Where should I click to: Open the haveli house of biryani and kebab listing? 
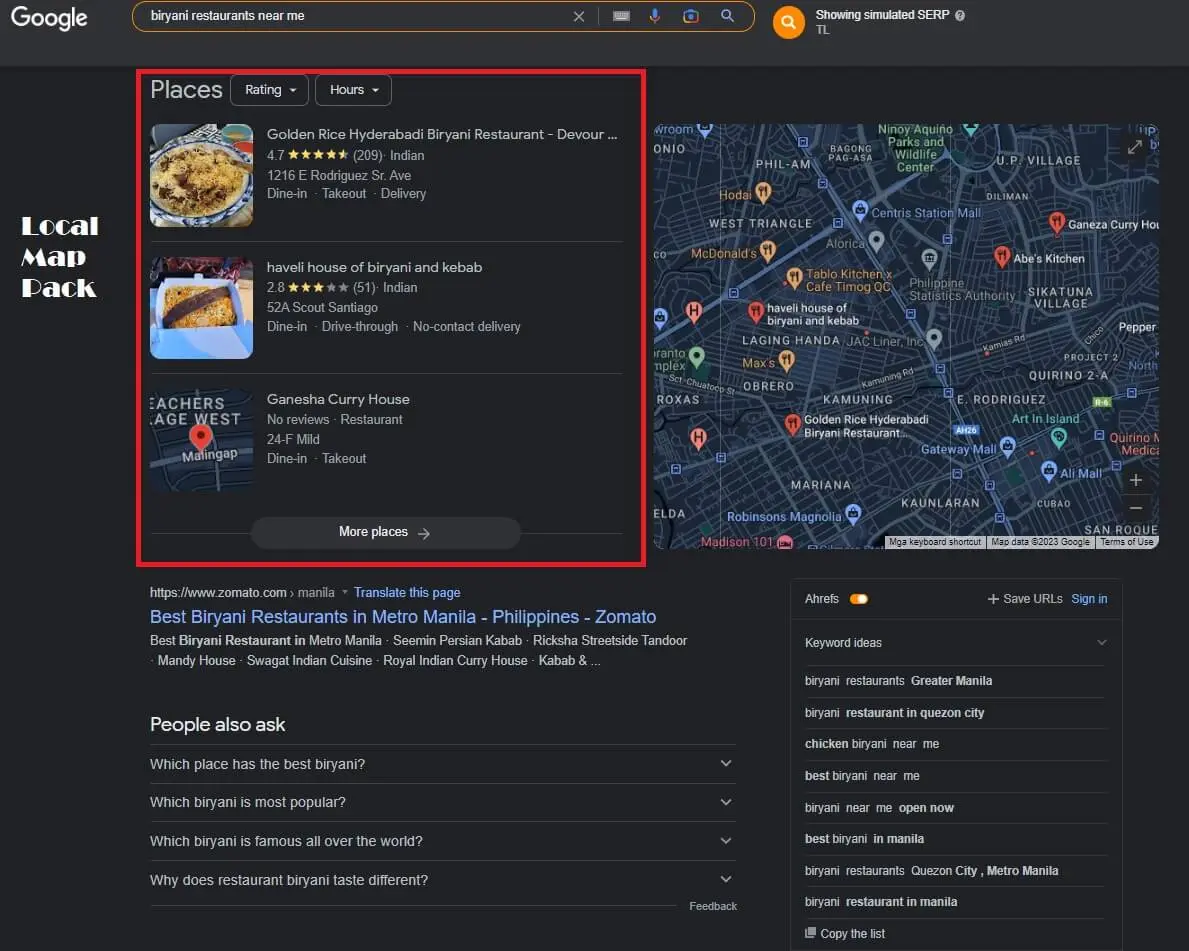click(374, 267)
